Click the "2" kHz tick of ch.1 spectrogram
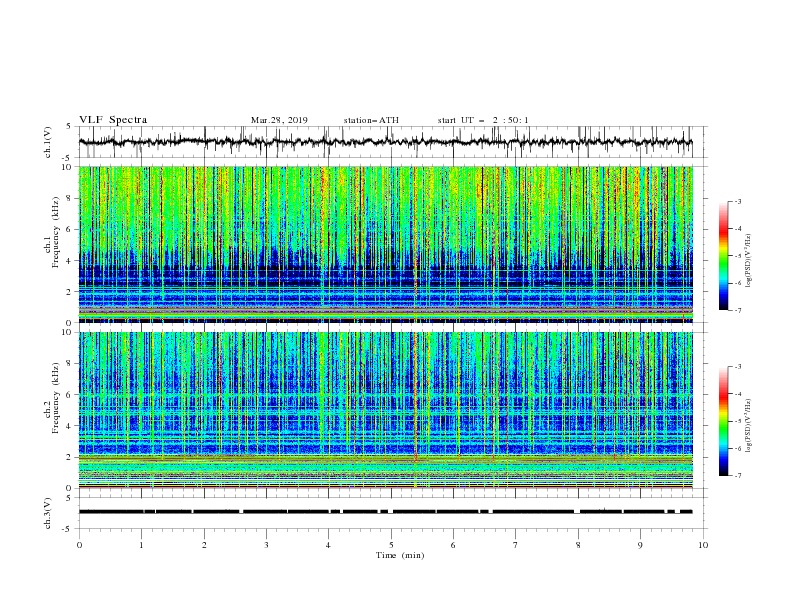 (x=70, y=291)
